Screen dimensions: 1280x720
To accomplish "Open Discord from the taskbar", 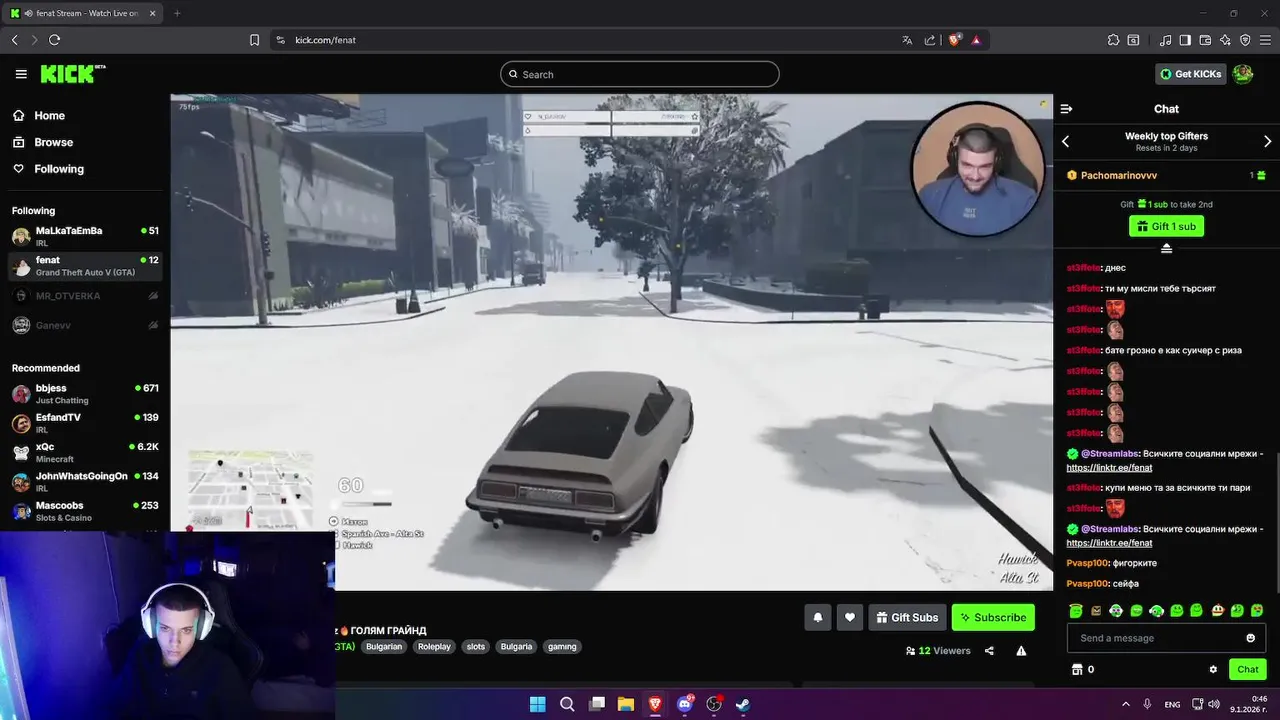I will click(x=685, y=704).
